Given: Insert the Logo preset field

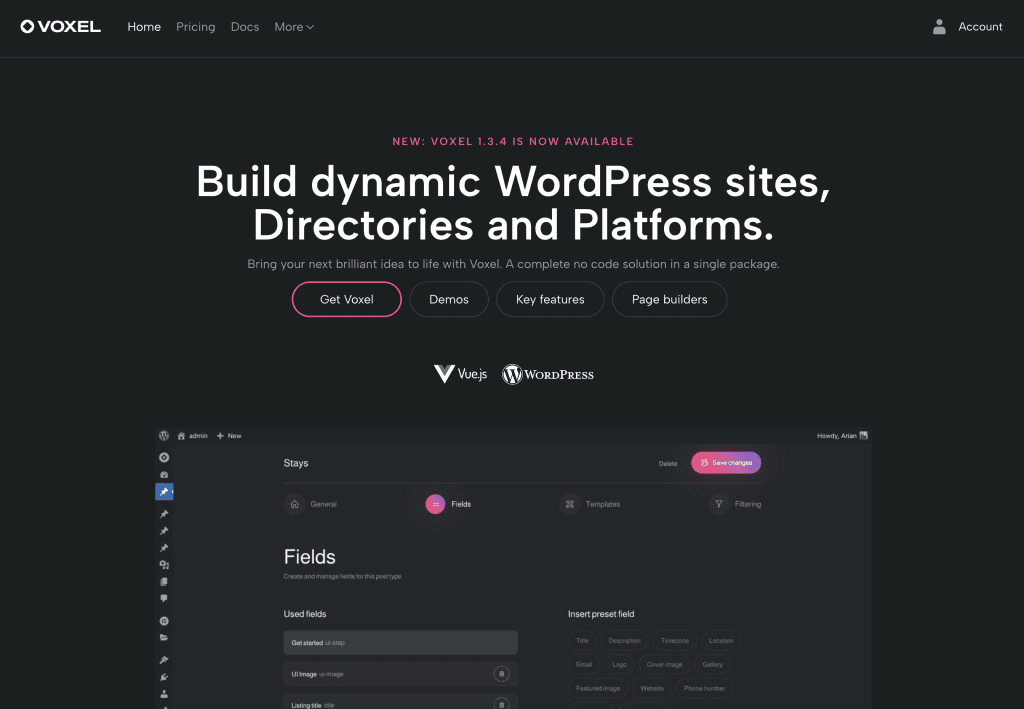Looking at the screenshot, I should point(620,665).
